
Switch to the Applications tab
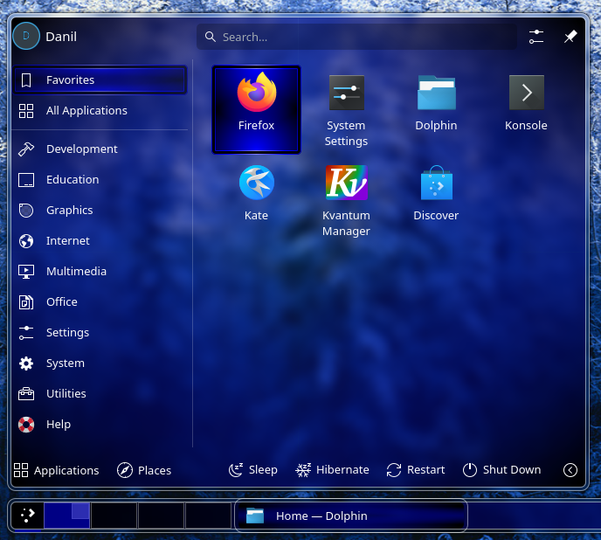tap(56, 470)
